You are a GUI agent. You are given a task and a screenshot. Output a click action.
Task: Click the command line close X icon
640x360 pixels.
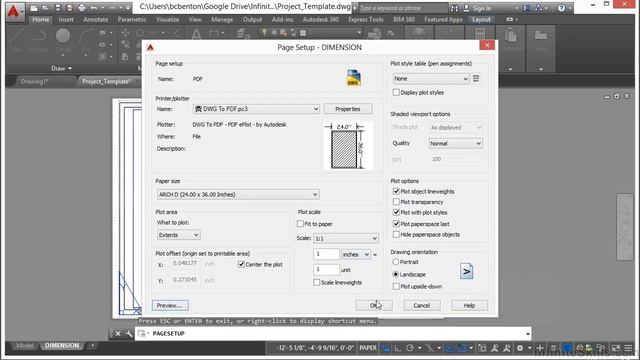pyautogui.click(x=118, y=333)
